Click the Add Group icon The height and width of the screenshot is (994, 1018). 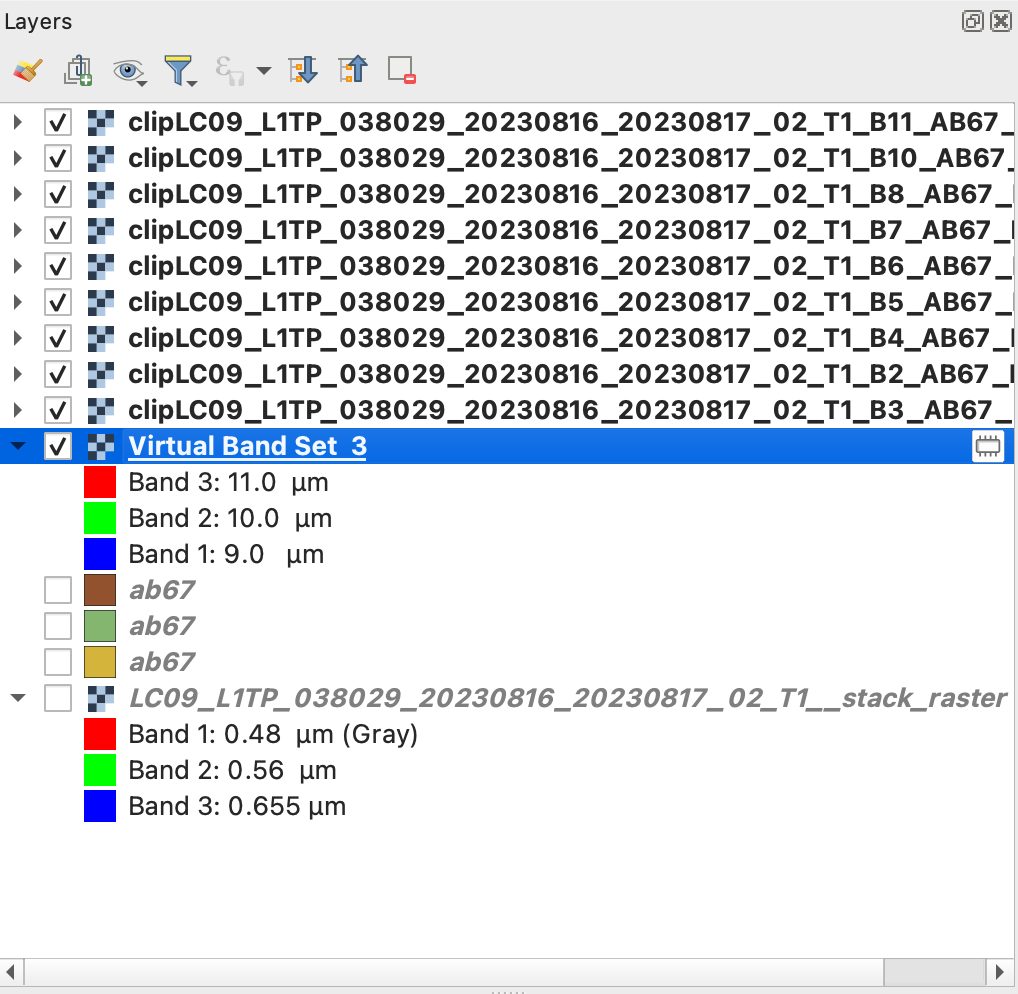point(78,70)
